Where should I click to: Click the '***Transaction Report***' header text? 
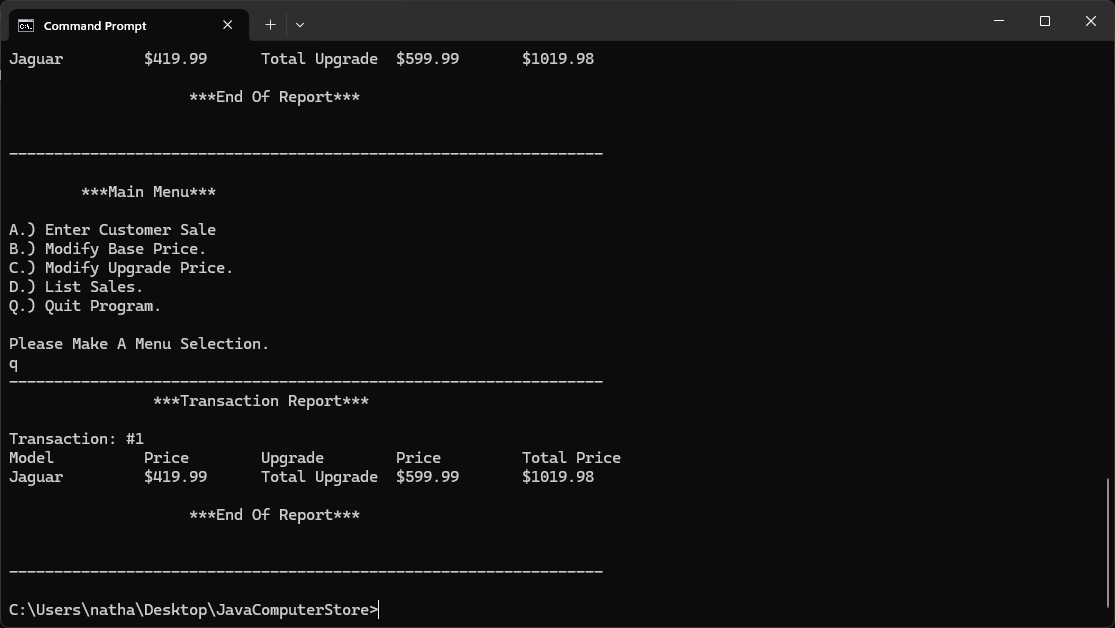(x=262, y=400)
